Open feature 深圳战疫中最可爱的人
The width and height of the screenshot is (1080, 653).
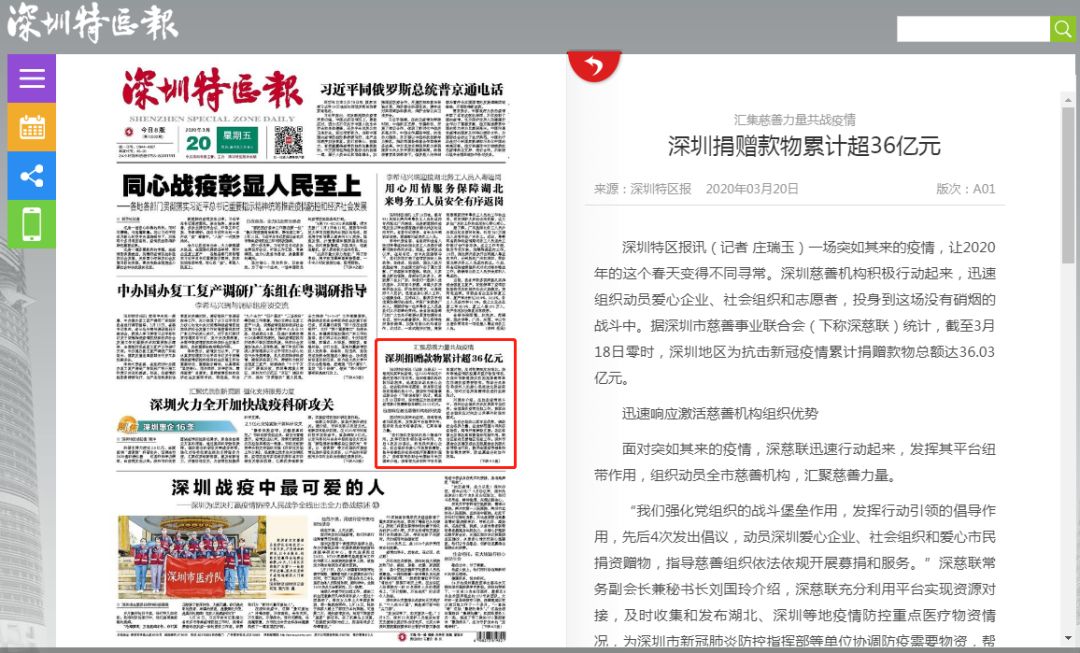[278, 488]
